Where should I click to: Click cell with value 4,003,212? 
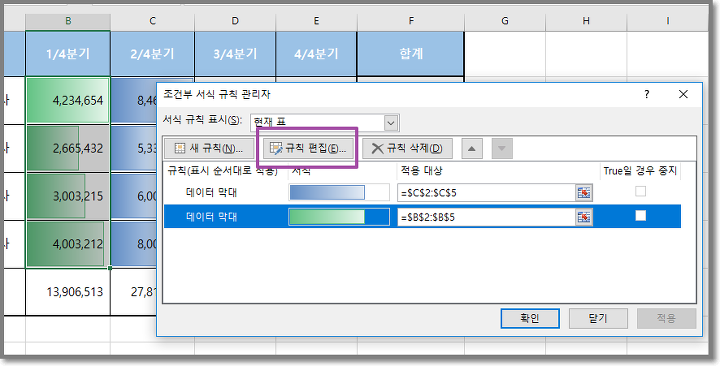click(68, 244)
